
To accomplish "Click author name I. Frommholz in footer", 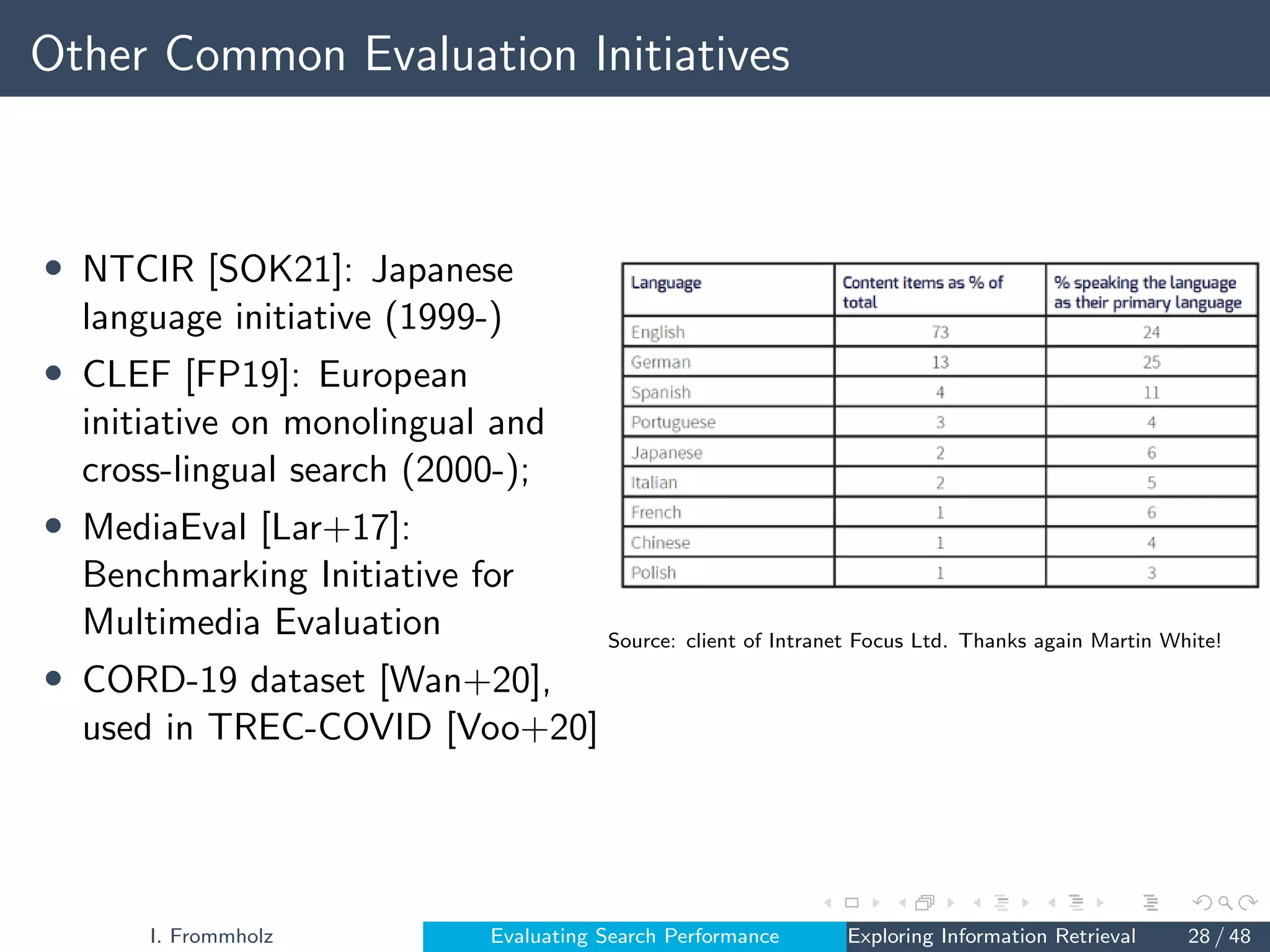I will (x=211, y=936).
